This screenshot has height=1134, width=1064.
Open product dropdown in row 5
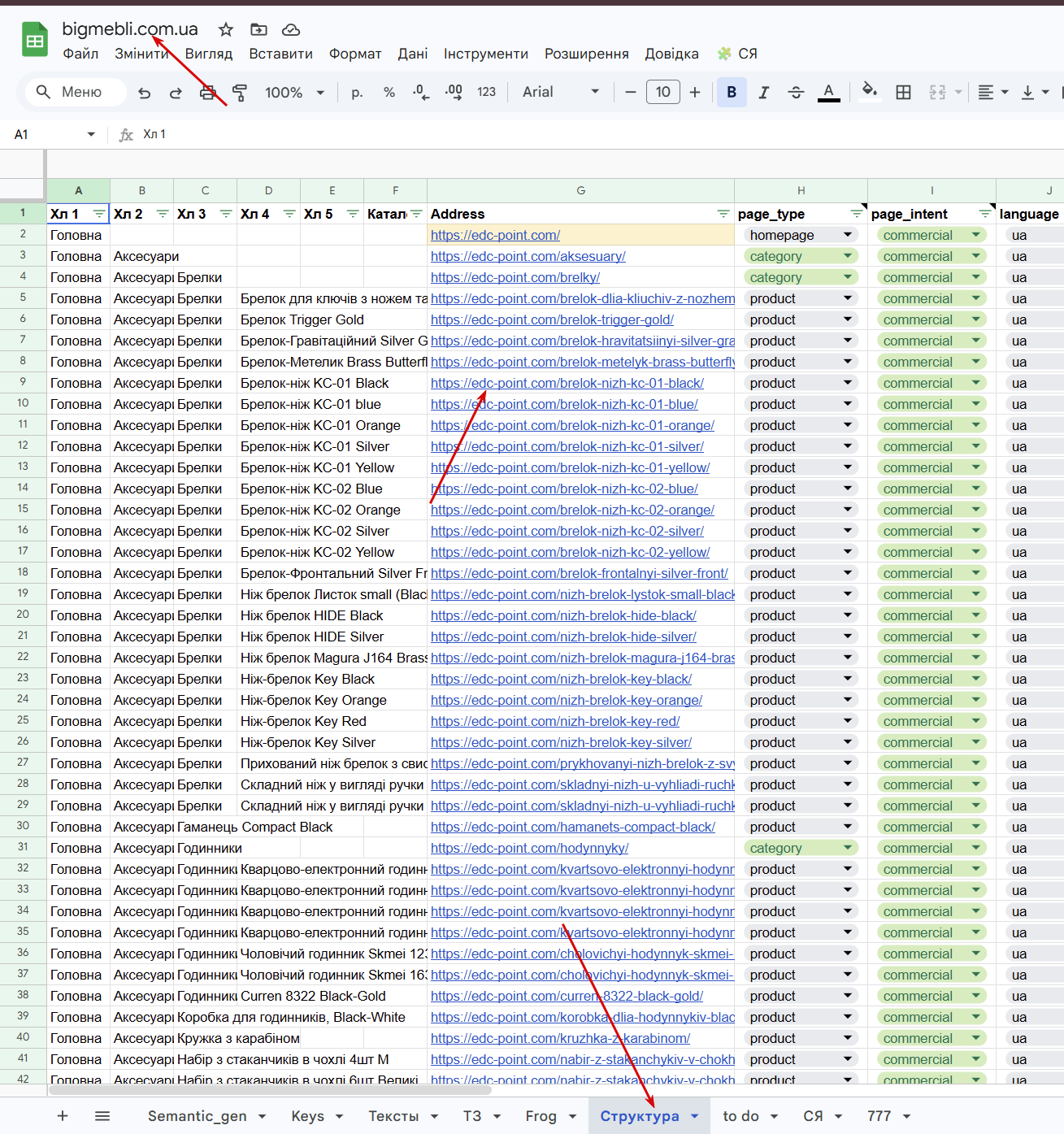(801, 298)
